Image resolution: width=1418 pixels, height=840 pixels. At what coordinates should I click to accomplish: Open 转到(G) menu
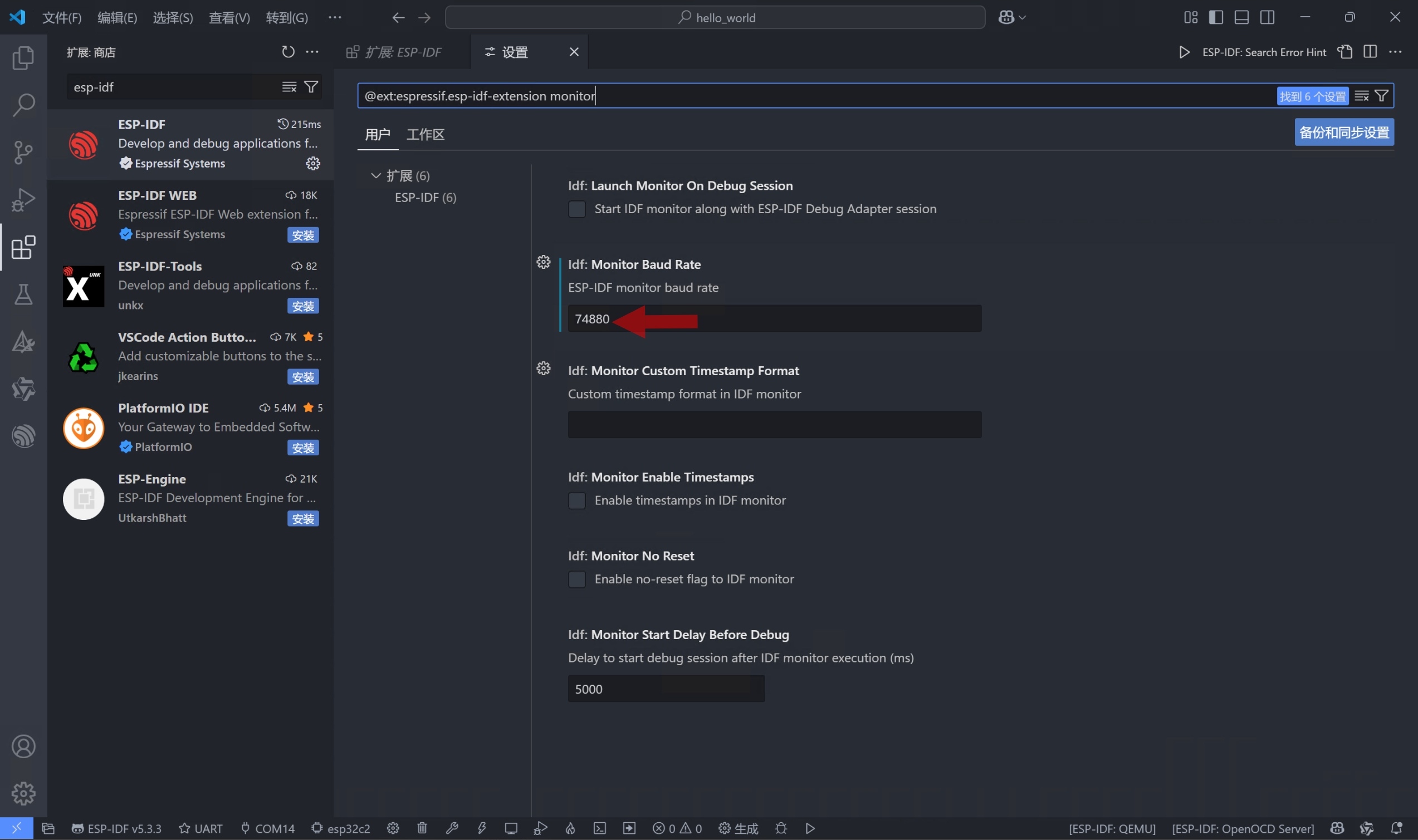click(287, 18)
